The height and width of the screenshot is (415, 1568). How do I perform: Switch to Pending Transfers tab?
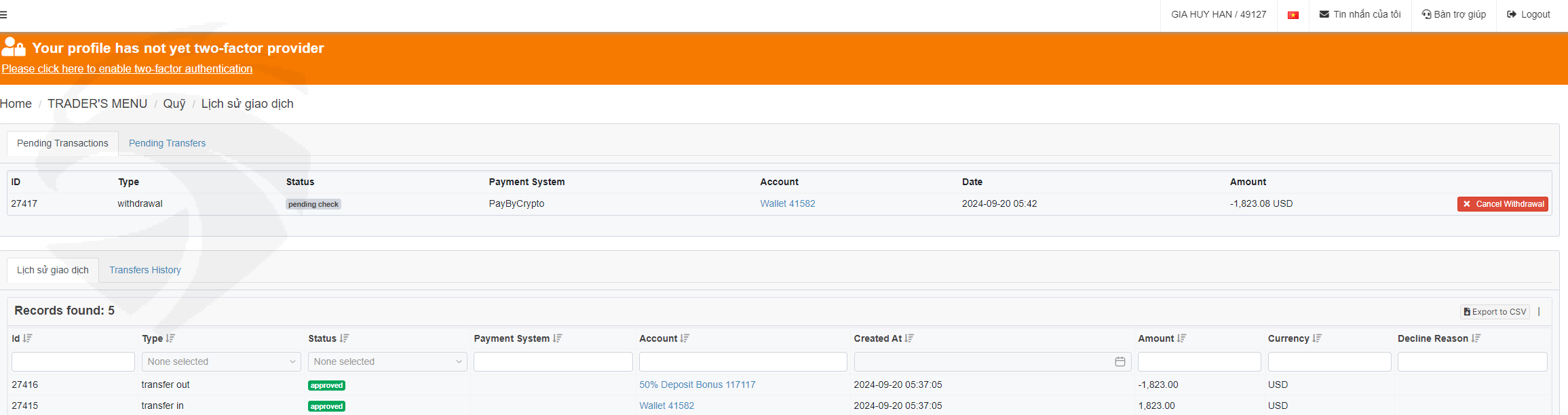167,143
